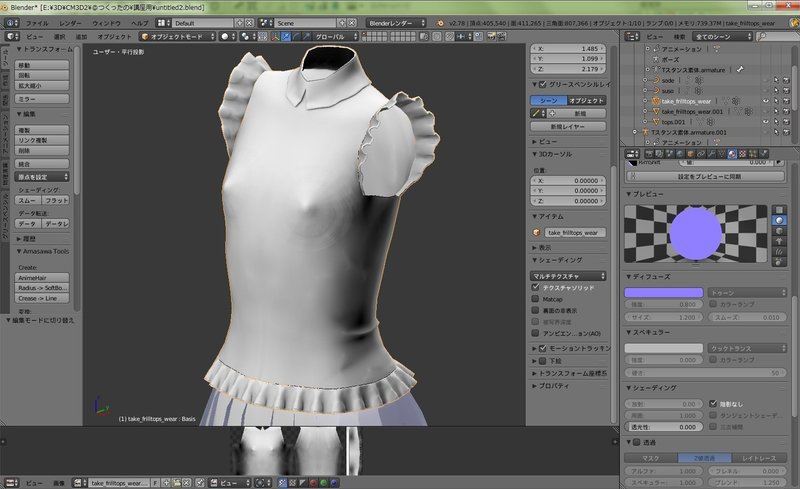Toggle selectability arrow of sode
The image size is (800, 489).
(x=776, y=80)
